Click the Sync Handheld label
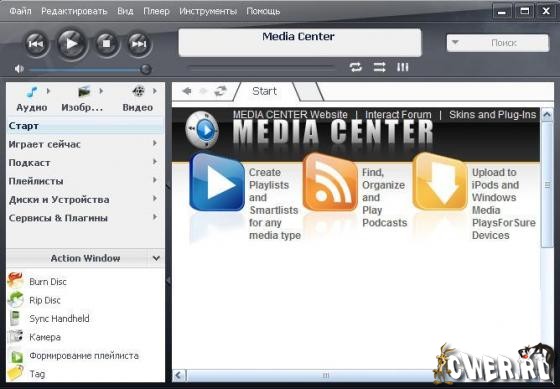The image size is (560, 389). coord(59,319)
